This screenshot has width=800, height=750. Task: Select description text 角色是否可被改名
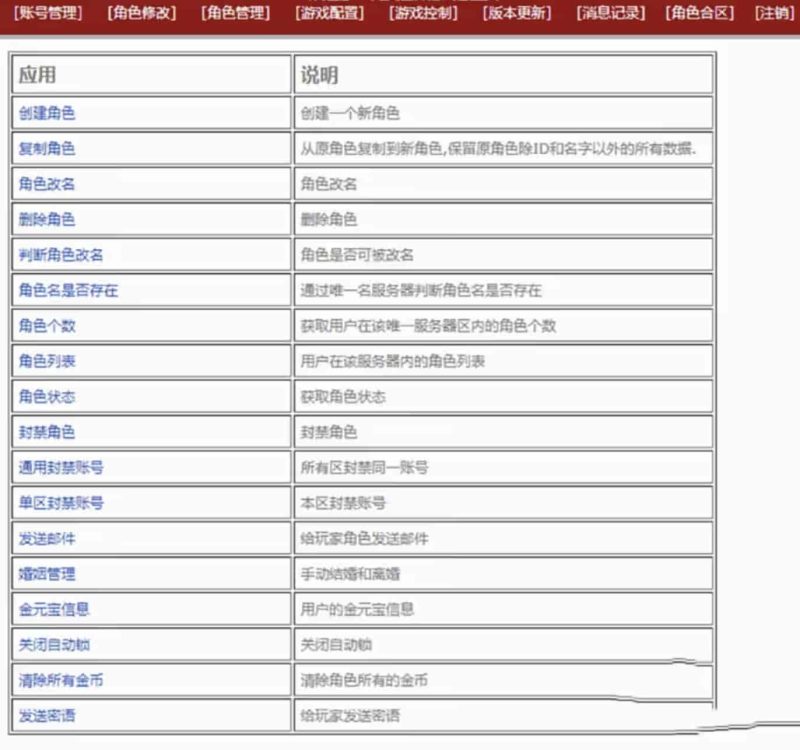[357, 255]
